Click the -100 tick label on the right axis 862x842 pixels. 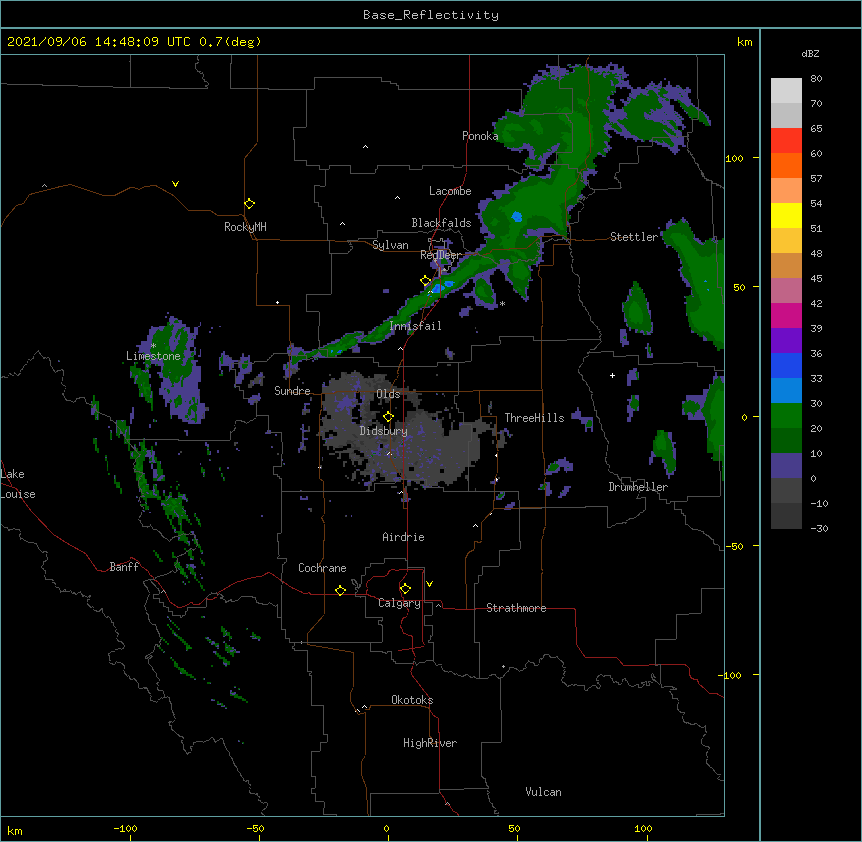pos(731,675)
